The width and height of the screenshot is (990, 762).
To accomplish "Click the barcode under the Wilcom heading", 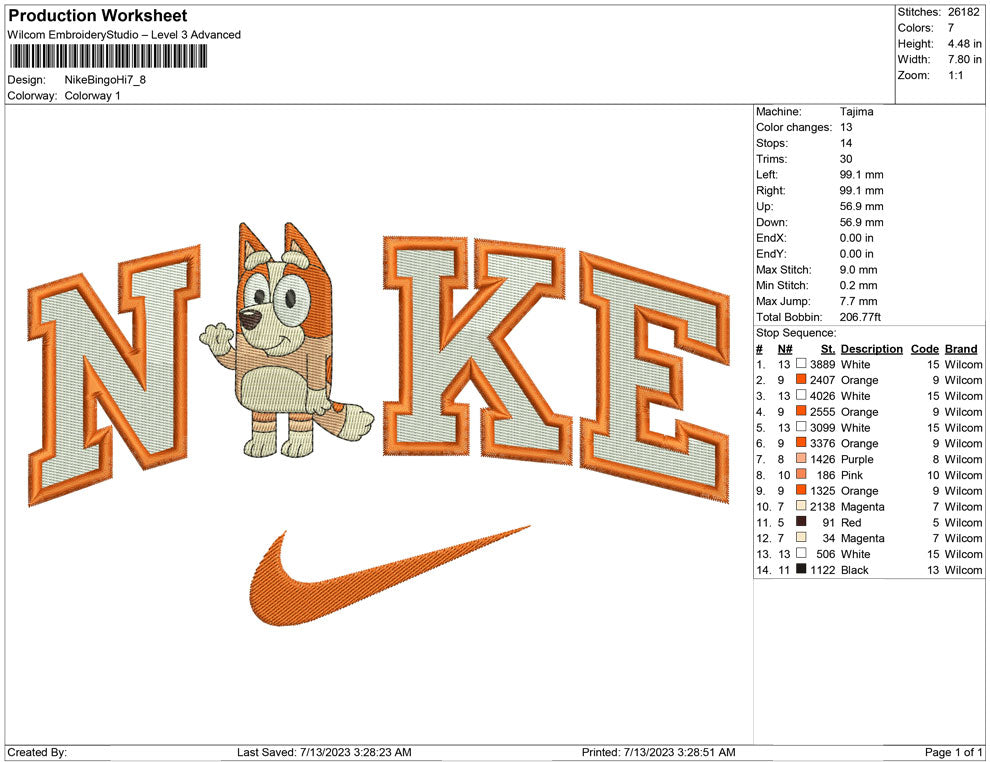I will [107, 57].
